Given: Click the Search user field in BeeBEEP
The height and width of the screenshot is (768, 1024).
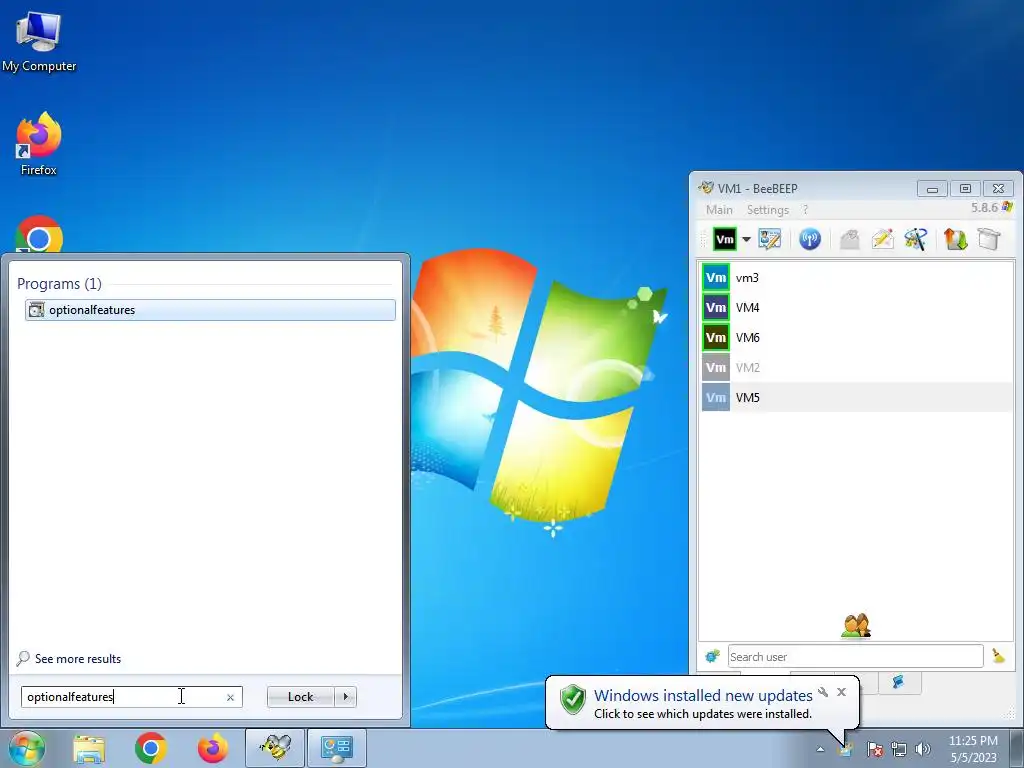Looking at the screenshot, I should [855, 656].
